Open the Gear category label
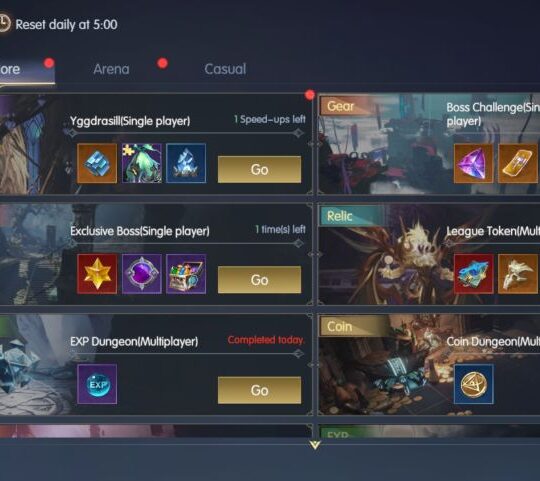 (x=341, y=106)
